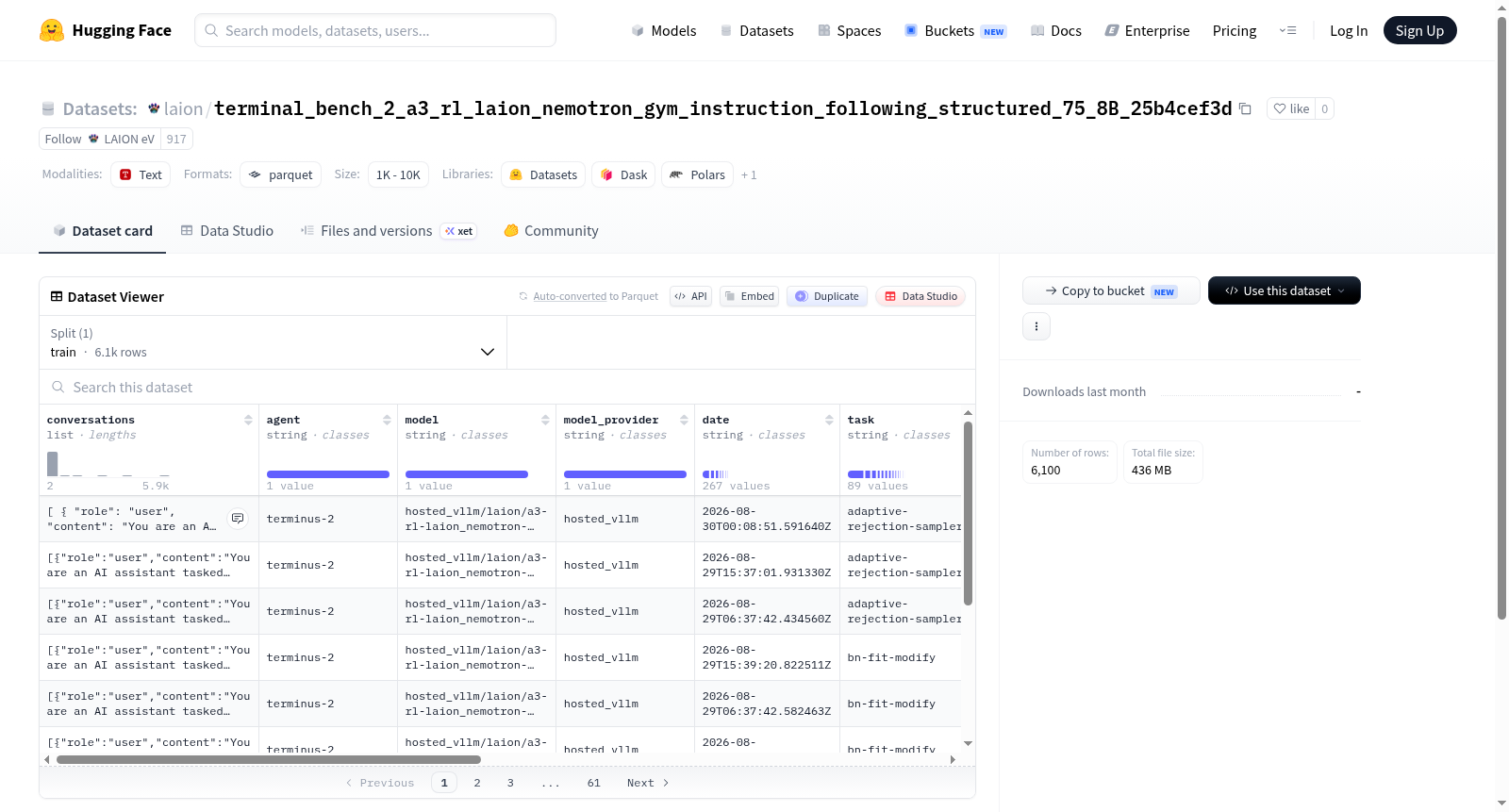Screen dimensions: 1509x812
Task: Sort the agent column
Action: [387, 420]
